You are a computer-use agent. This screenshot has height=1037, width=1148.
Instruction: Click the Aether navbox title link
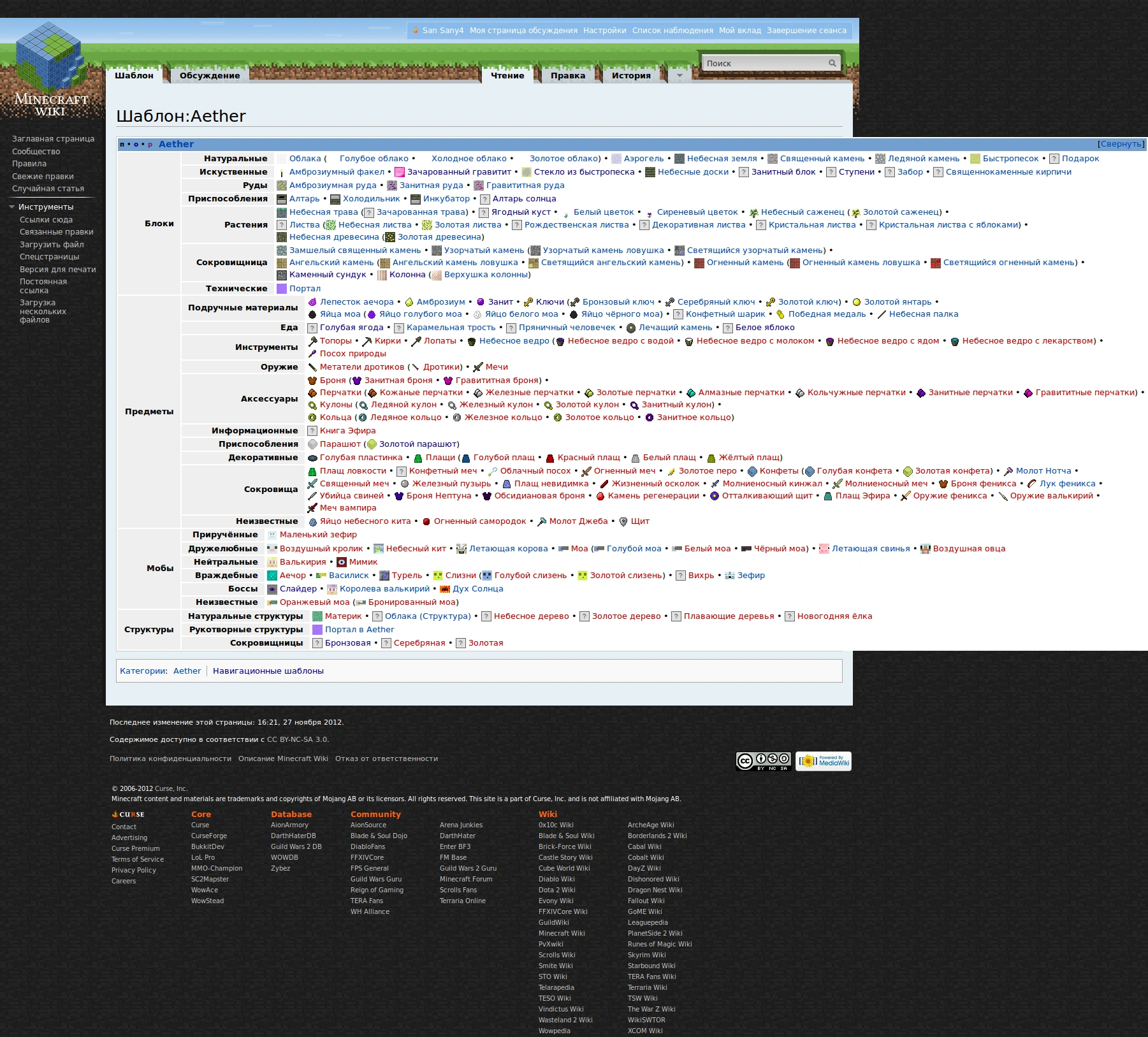coord(176,144)
